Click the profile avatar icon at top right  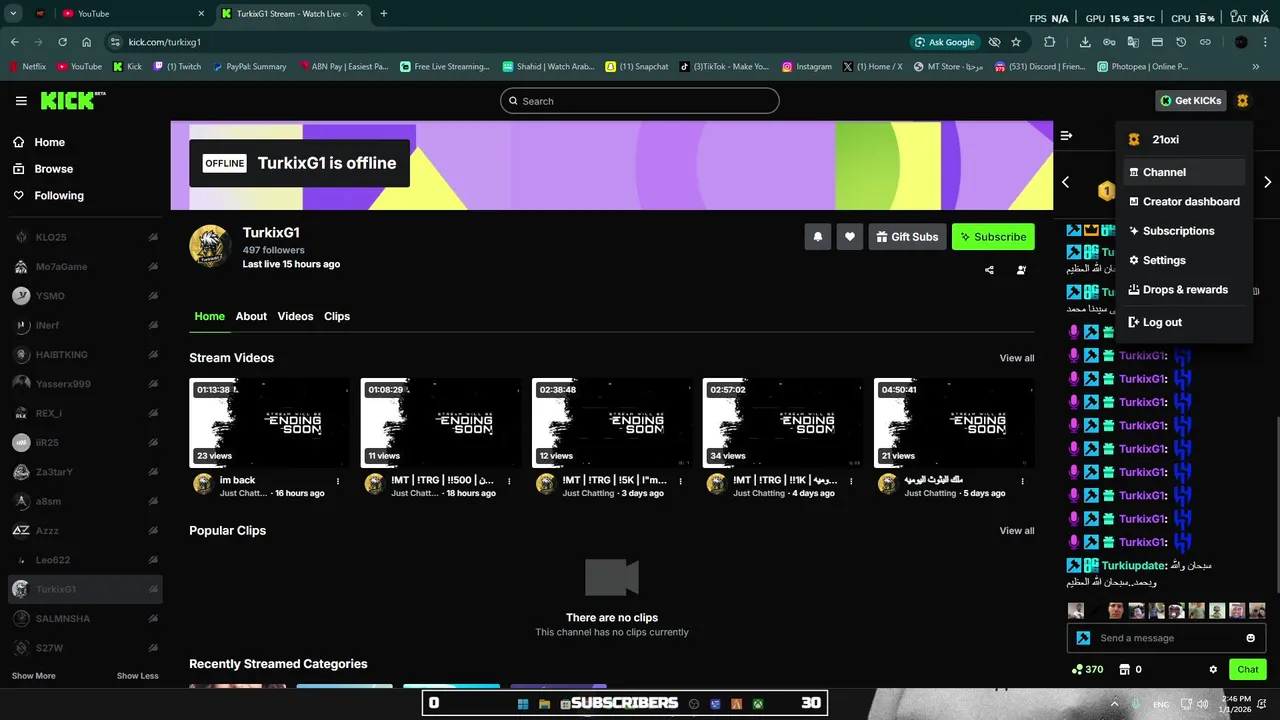[x=1242, y=101]
